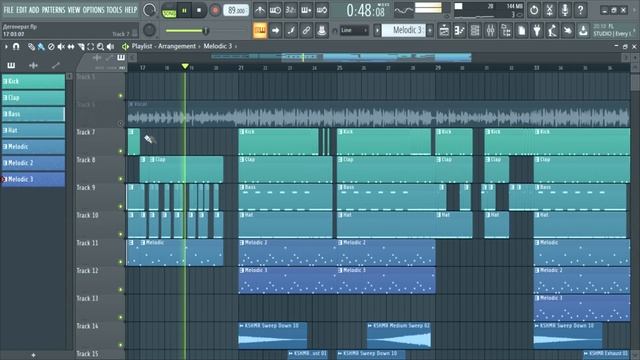Select the Playback speaker tool
Screen dimensions: 640x360
pyautogui.click(x=110, y=47)
